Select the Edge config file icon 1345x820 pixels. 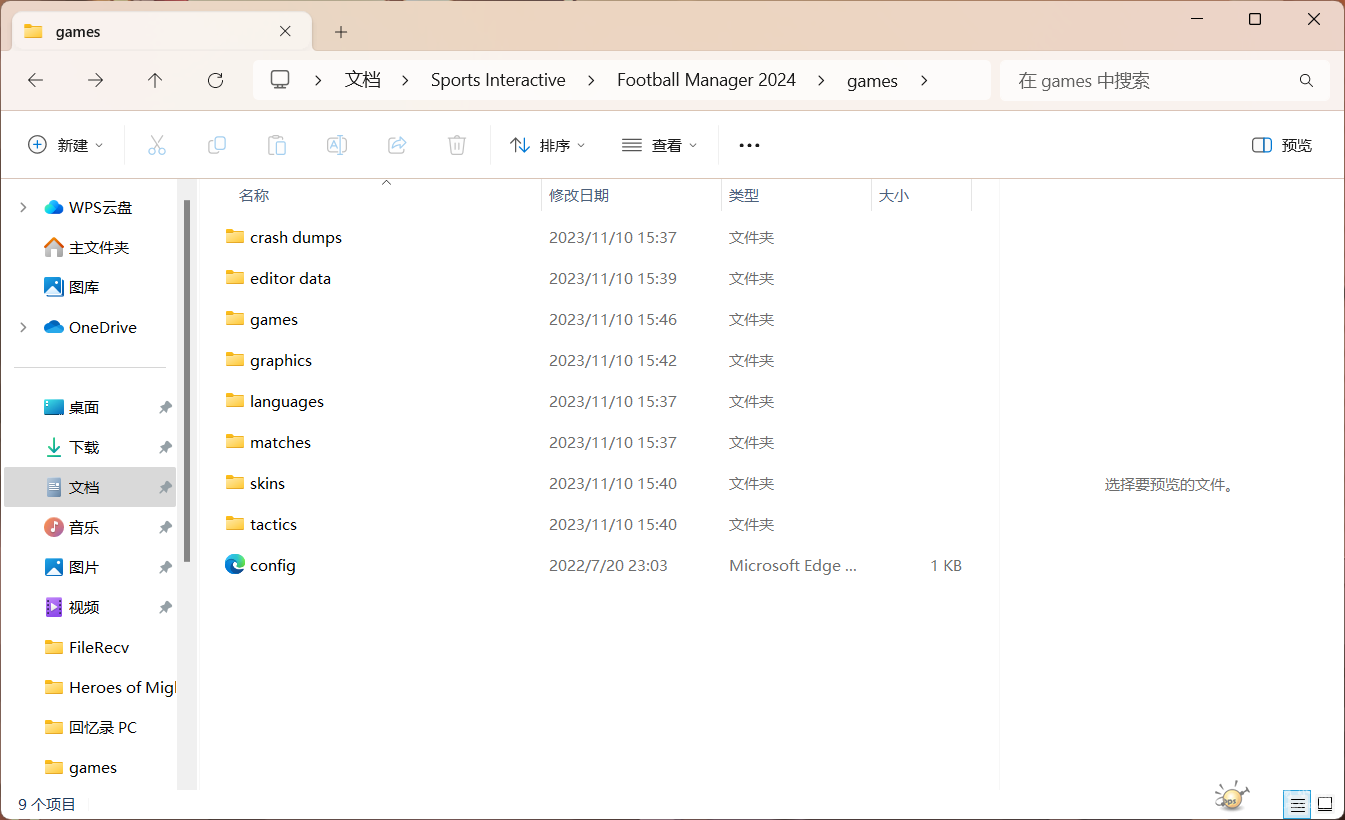[x=235, y=565]
